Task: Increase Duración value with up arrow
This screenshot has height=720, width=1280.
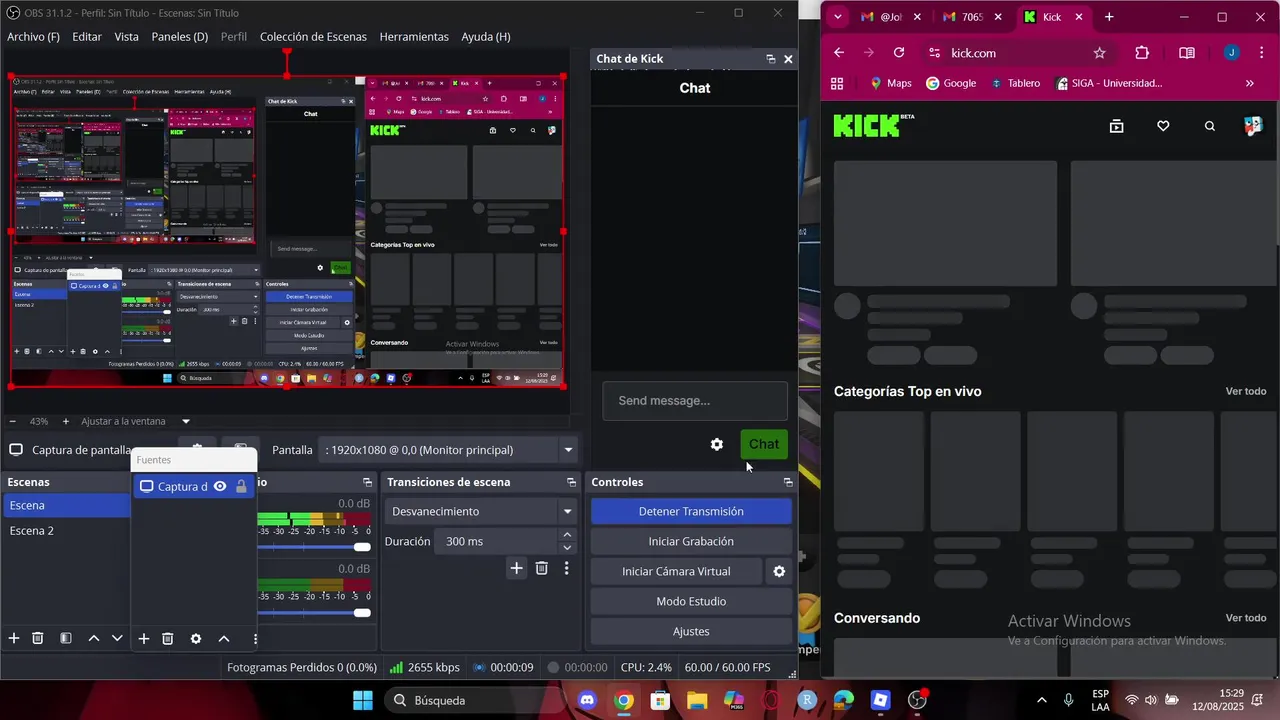Action: pyautogui.click(x=567, y=535)
